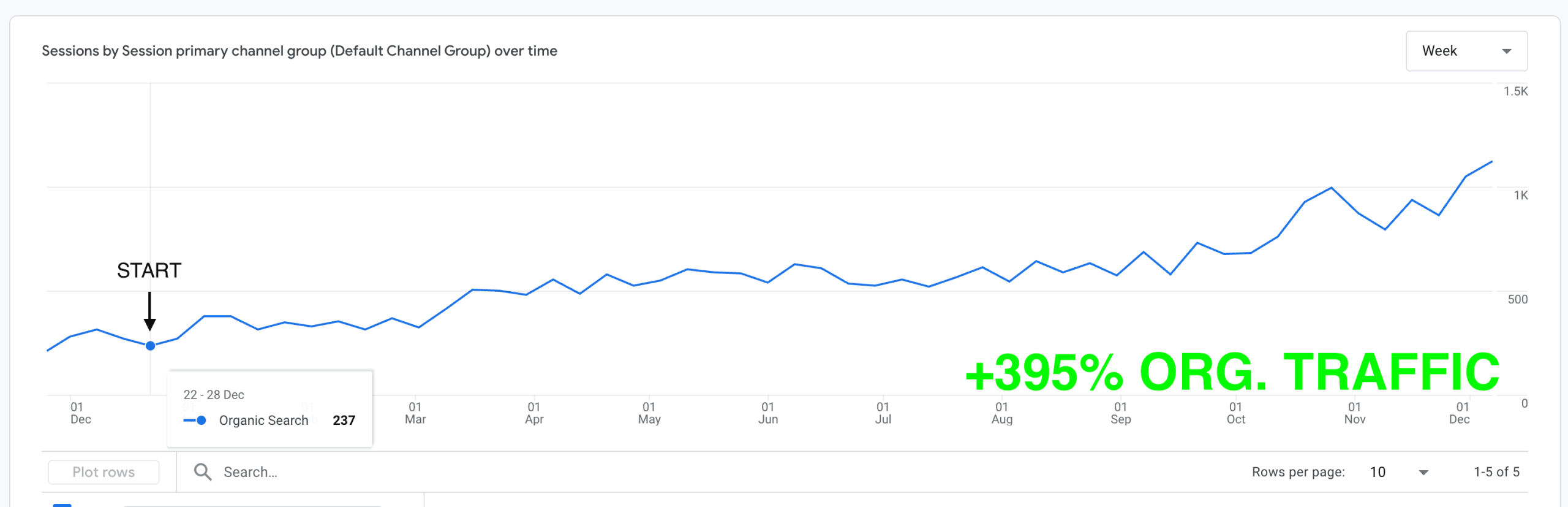Click the 01 Jun axis label

tap(767, 413)
